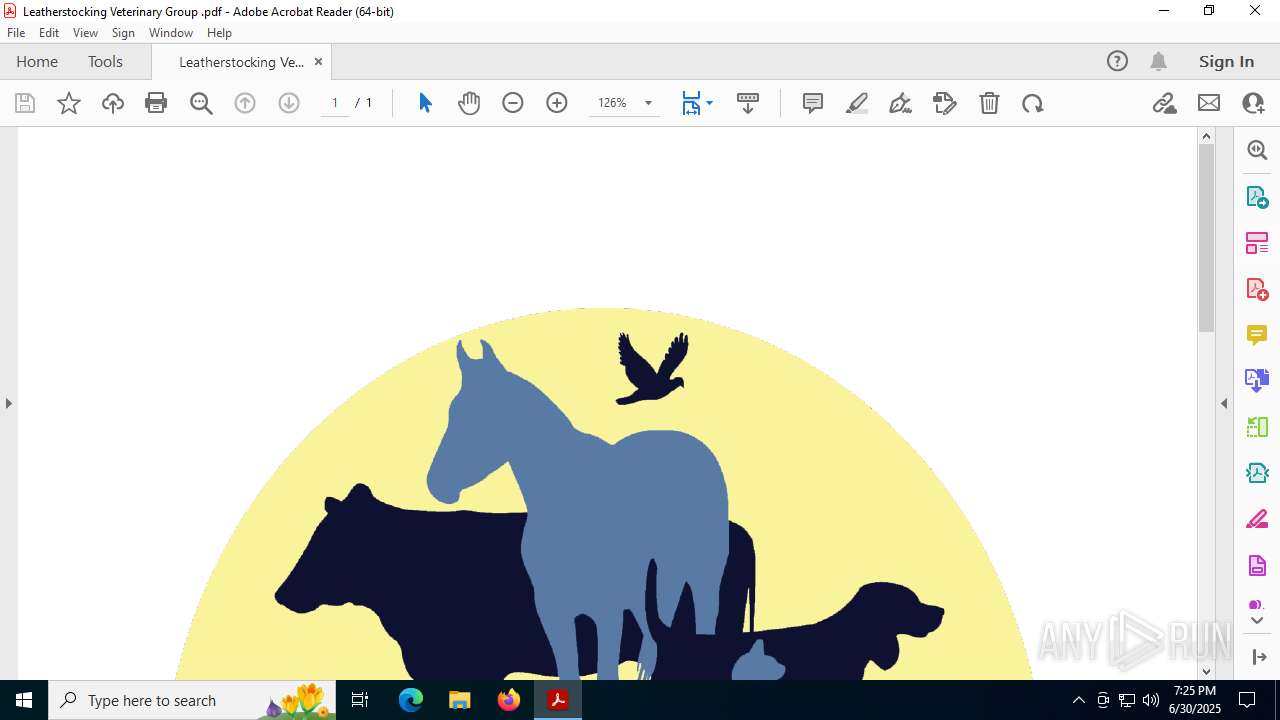
Task: Open Firefox from the taskbar
Action: (x=509, y=700)
